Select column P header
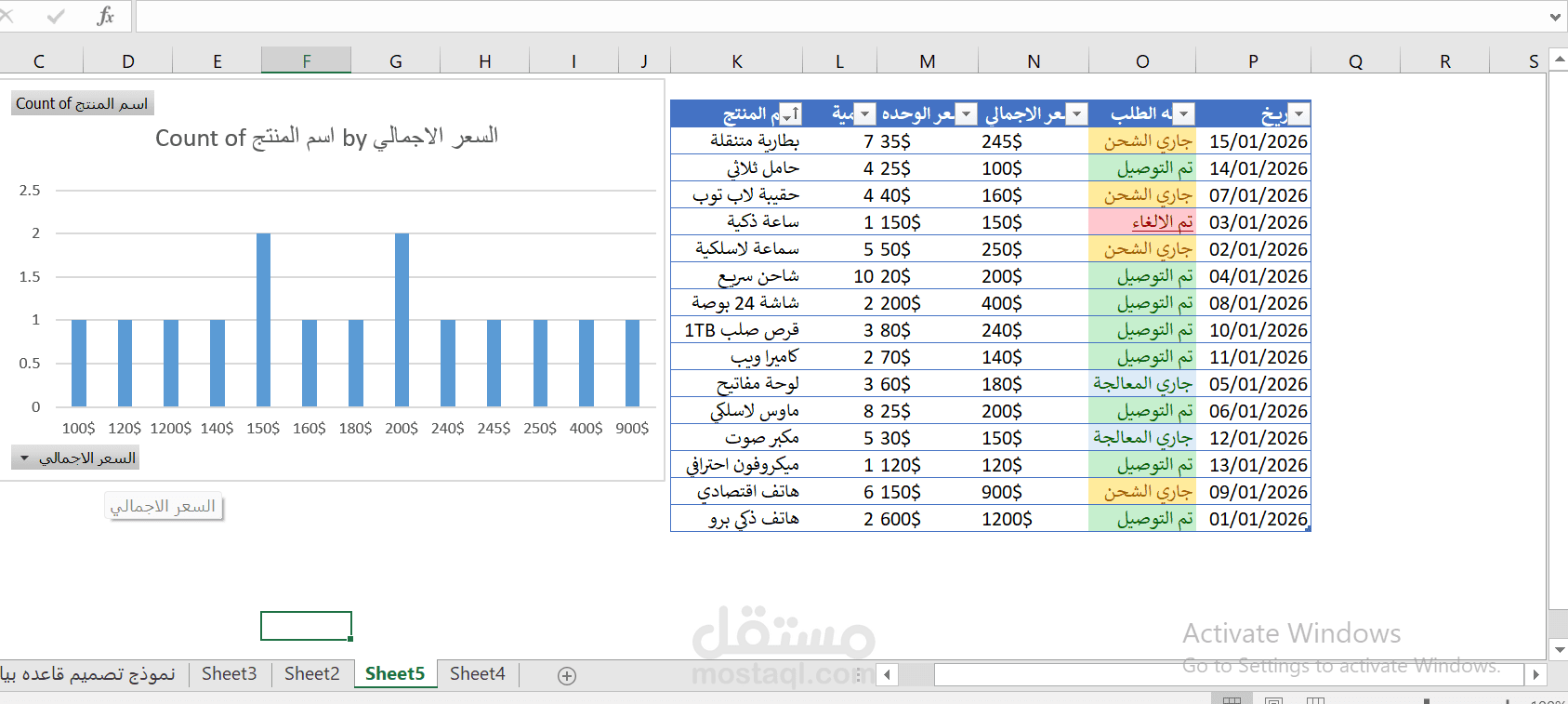 click(1253, 61)
